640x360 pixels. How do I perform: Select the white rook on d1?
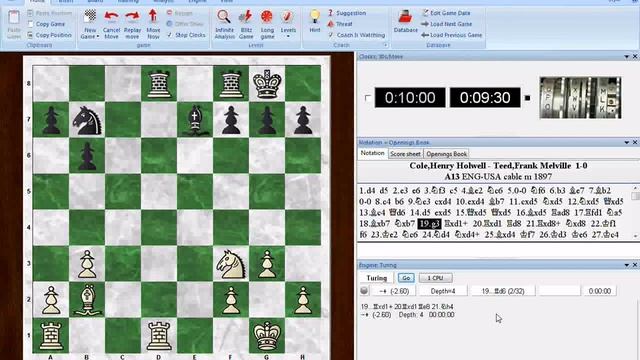159,336
